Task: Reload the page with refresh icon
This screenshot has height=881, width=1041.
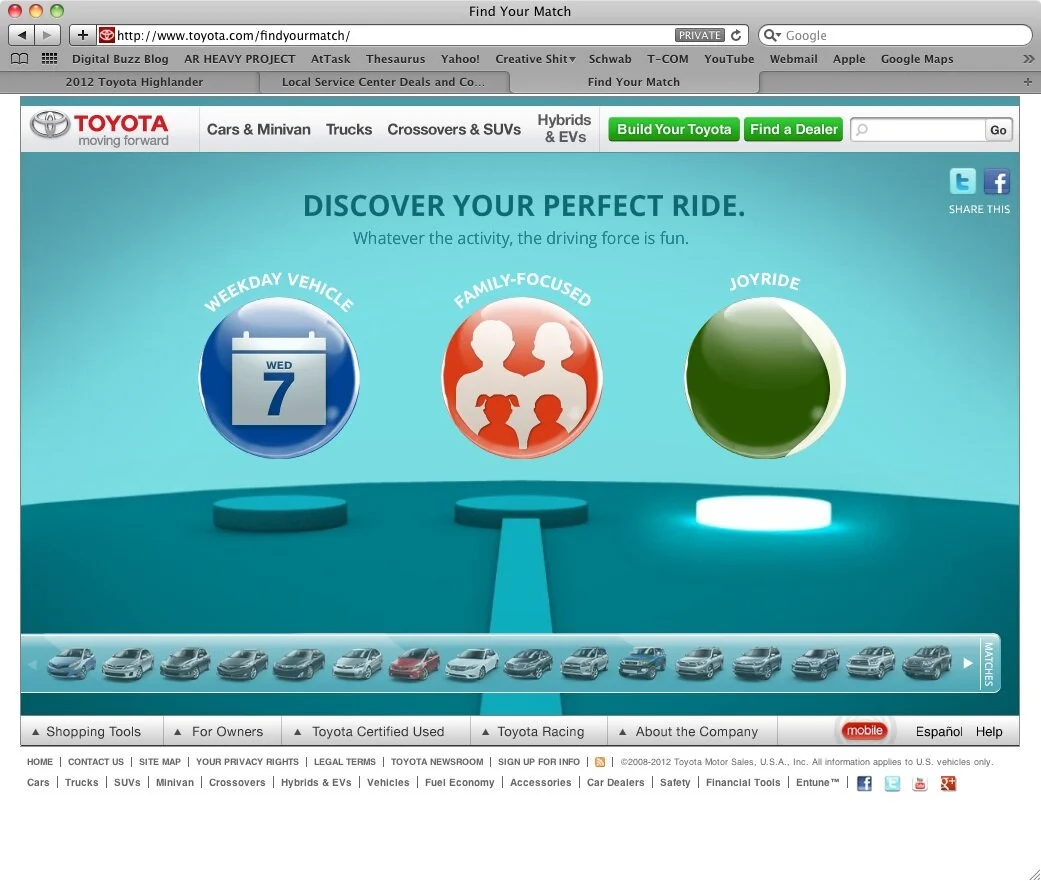Action: tap(736, 35)
